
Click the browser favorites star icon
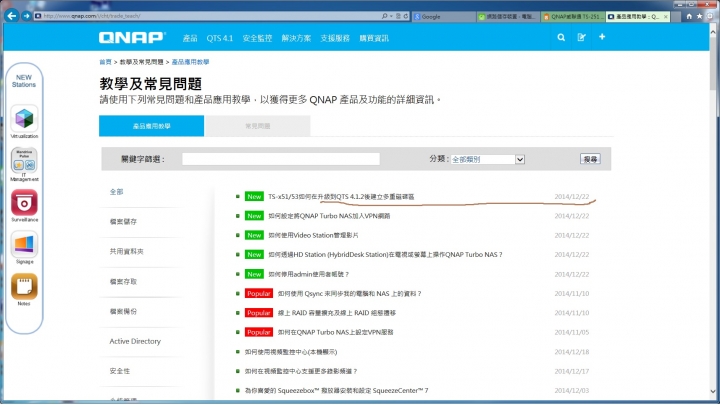(699, 16)
